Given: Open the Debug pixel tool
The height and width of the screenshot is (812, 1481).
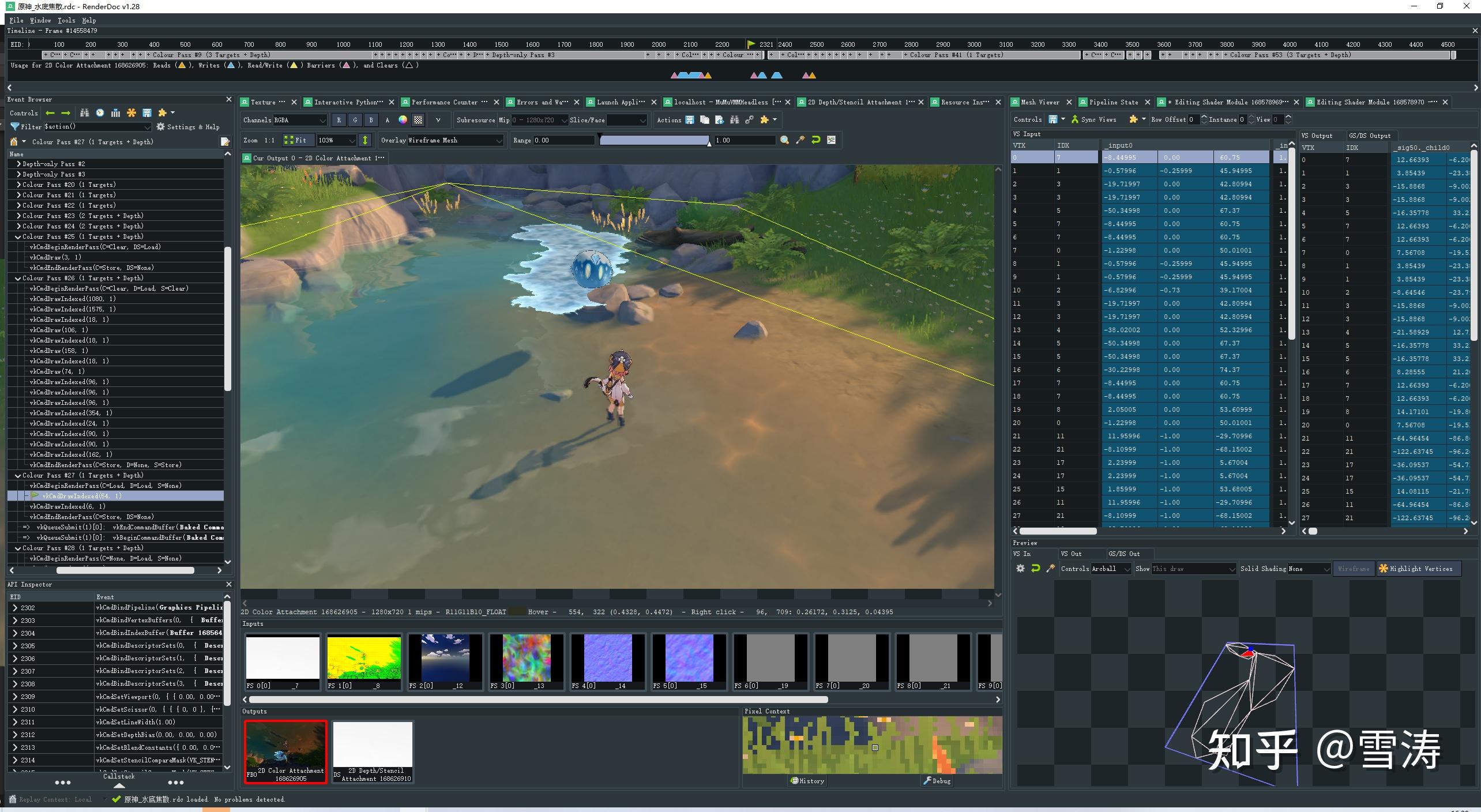Looking at the screenshot, I should (937, 781).
